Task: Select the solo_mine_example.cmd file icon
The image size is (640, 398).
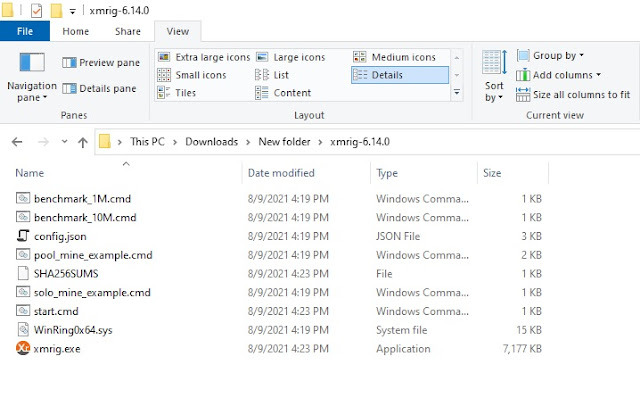Action: point(23,292)
